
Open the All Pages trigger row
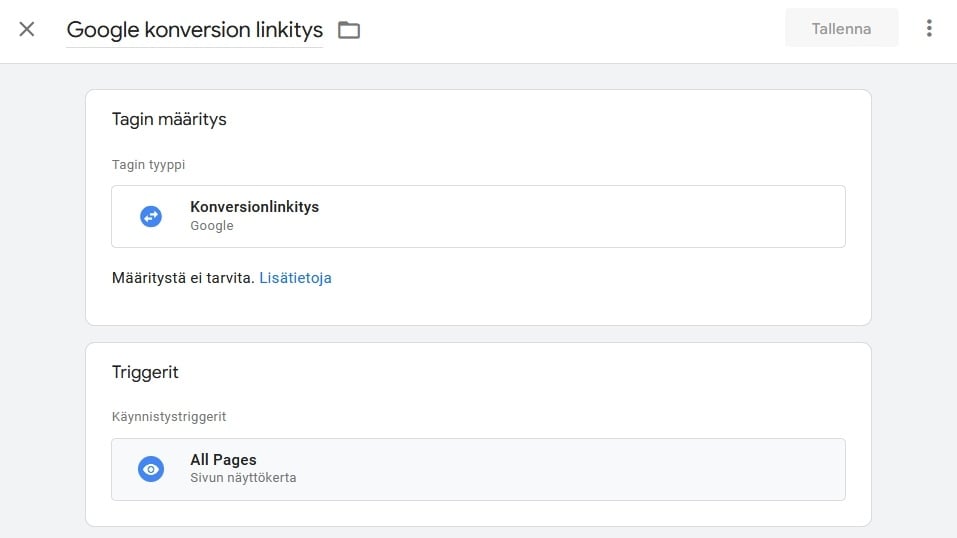[x=478, y=469]
